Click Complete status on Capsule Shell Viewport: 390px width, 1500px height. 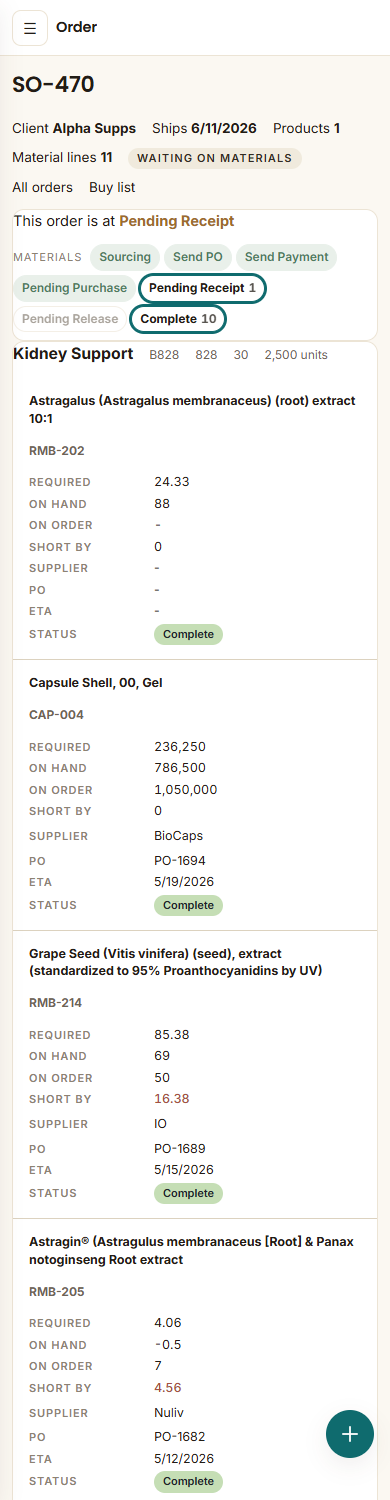tap(188, 905)
